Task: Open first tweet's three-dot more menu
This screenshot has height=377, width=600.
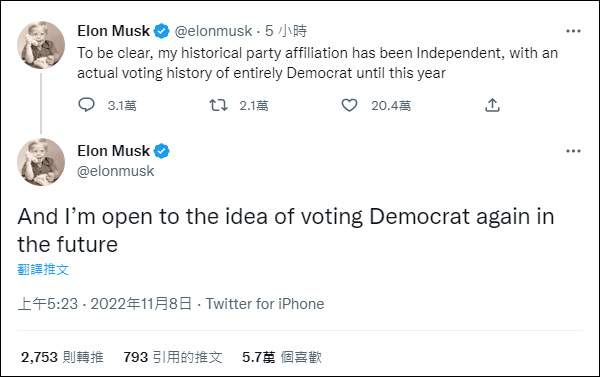Action: [573, 31]
